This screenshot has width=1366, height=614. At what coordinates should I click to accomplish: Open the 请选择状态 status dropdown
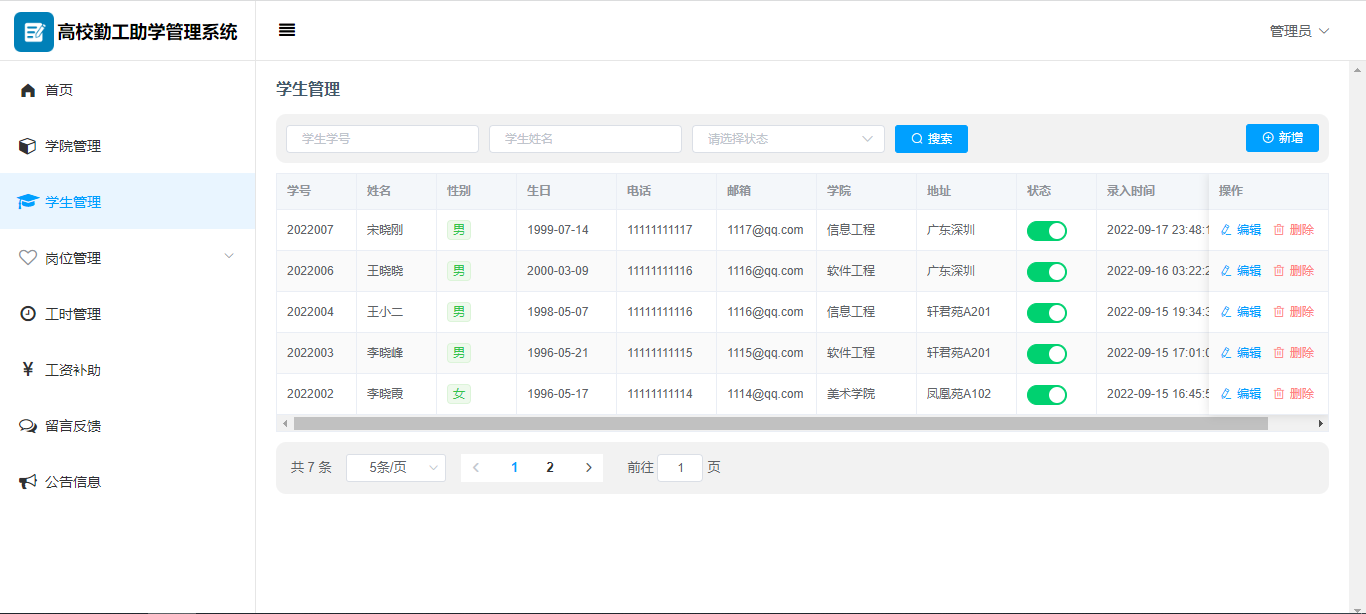[x=787, y=139]
